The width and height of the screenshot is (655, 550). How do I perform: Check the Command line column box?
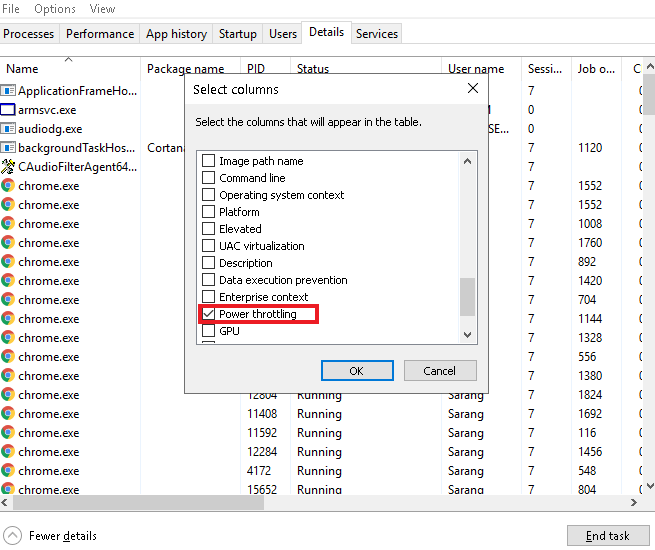(208, 178)
